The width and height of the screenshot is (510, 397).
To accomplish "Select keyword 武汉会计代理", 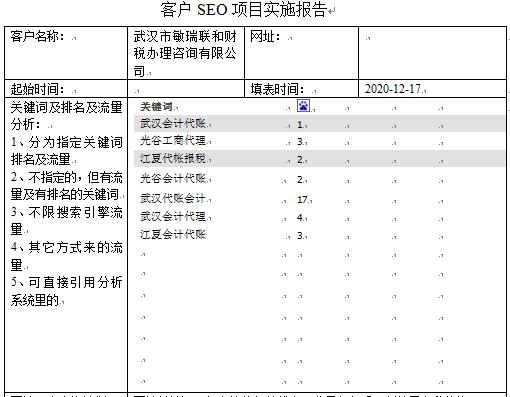I will tap(173, 217).
